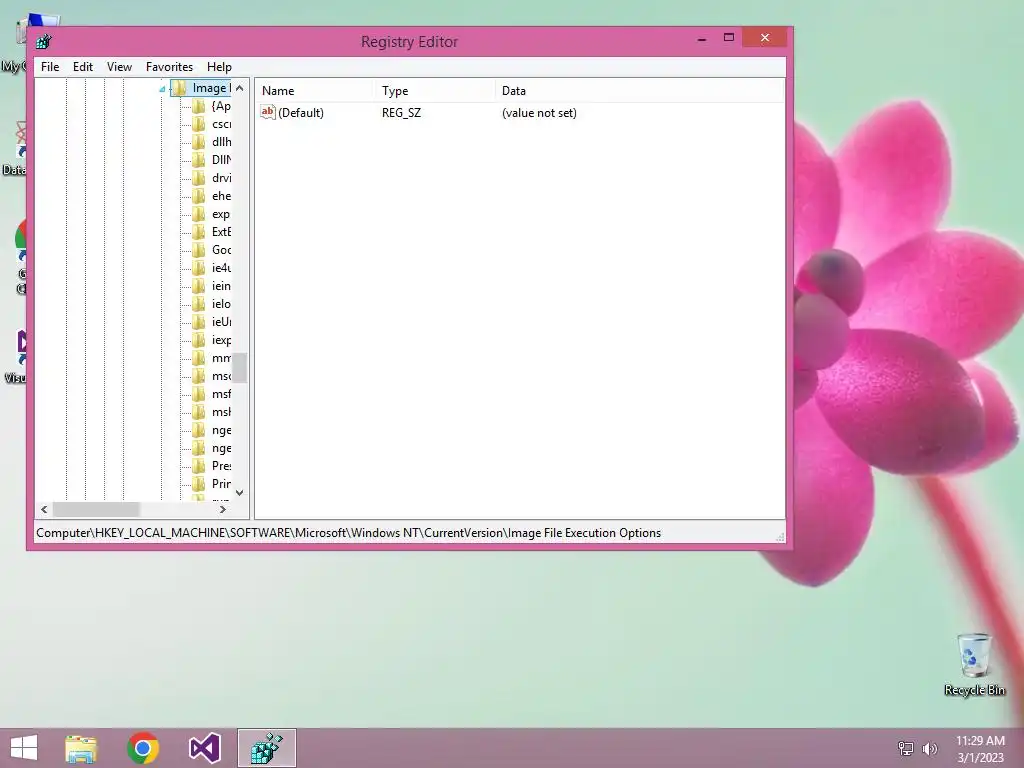Screen dimensions: 1024x768
Task: Open File Explorer from the taskbar
Action: point(80,748)
